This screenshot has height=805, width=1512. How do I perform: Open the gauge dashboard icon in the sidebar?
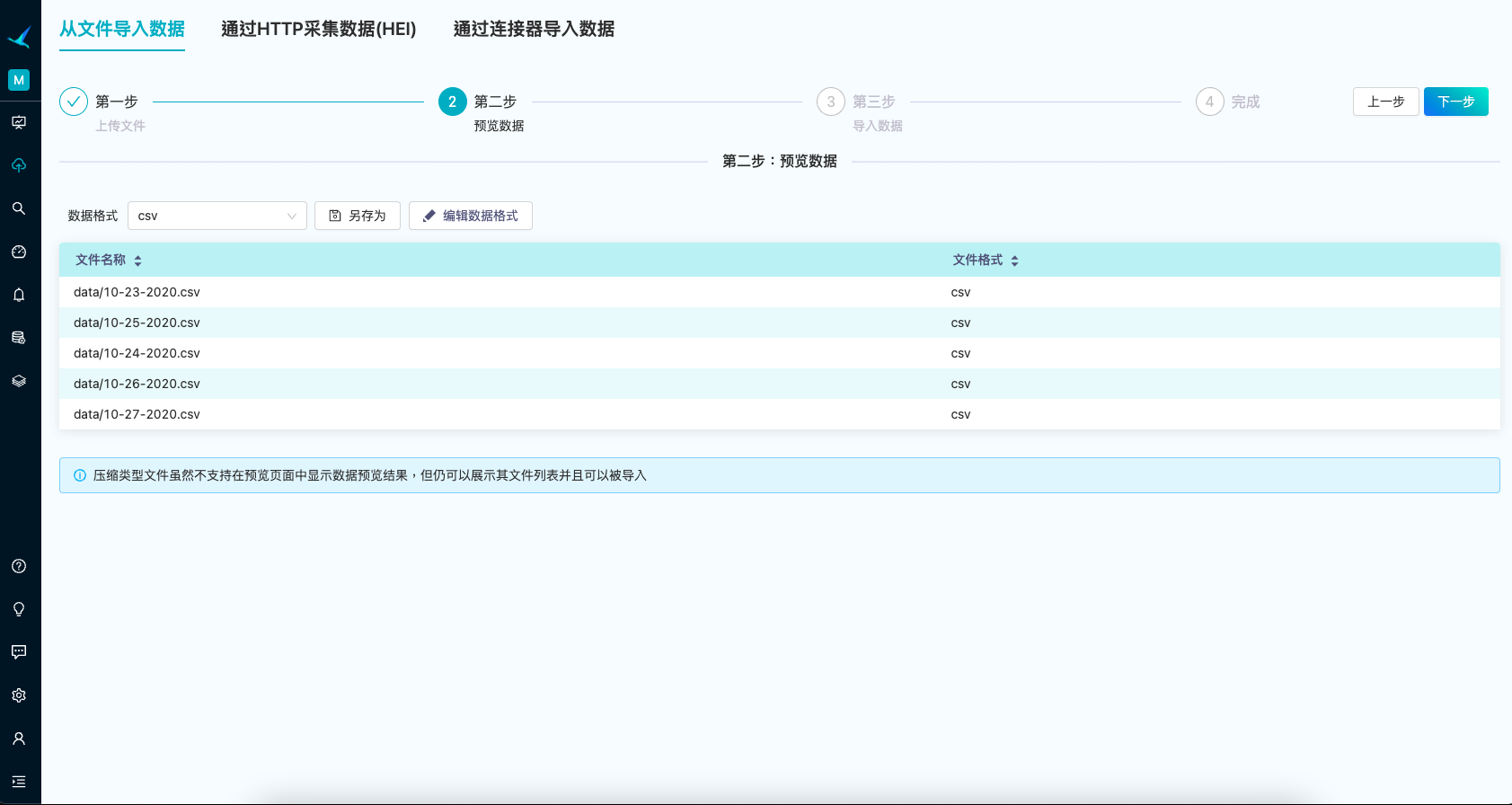(x=19, y=252)
